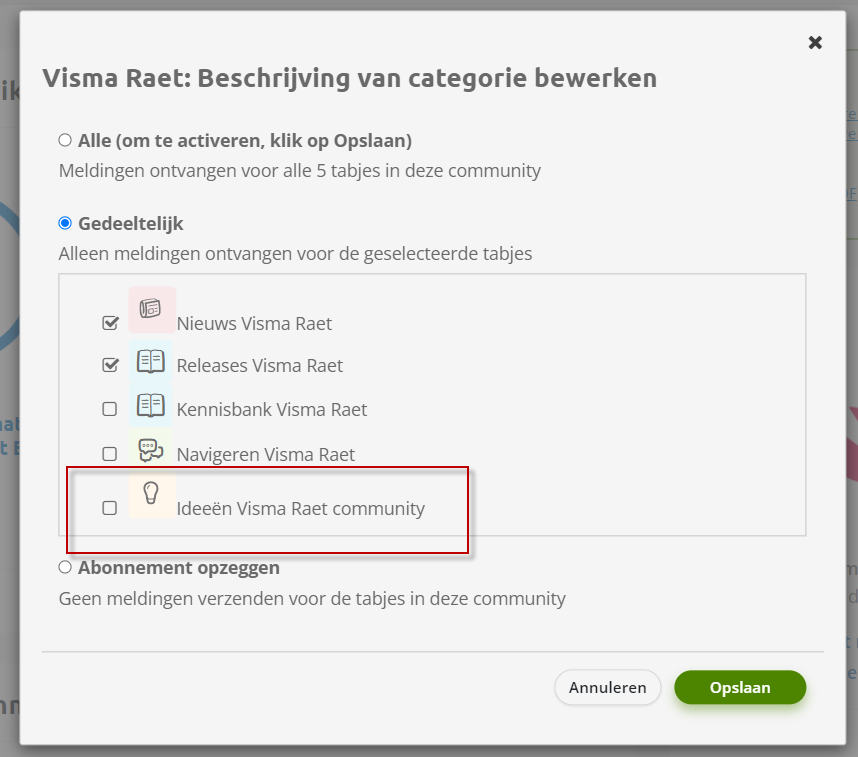The width and height of the screenshot is (858, 757).
Task: Check Navigeren Visma Raet checkbox
Action: point(109,454)
